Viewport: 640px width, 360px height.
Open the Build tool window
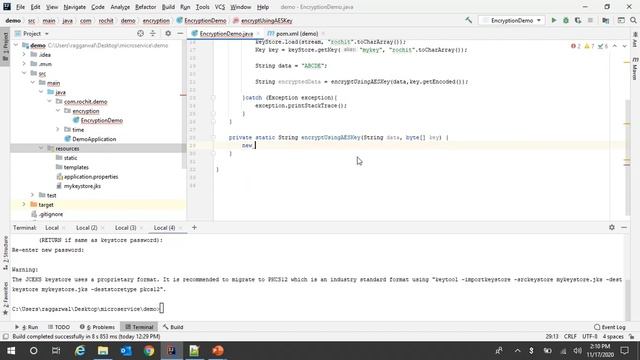173,327
